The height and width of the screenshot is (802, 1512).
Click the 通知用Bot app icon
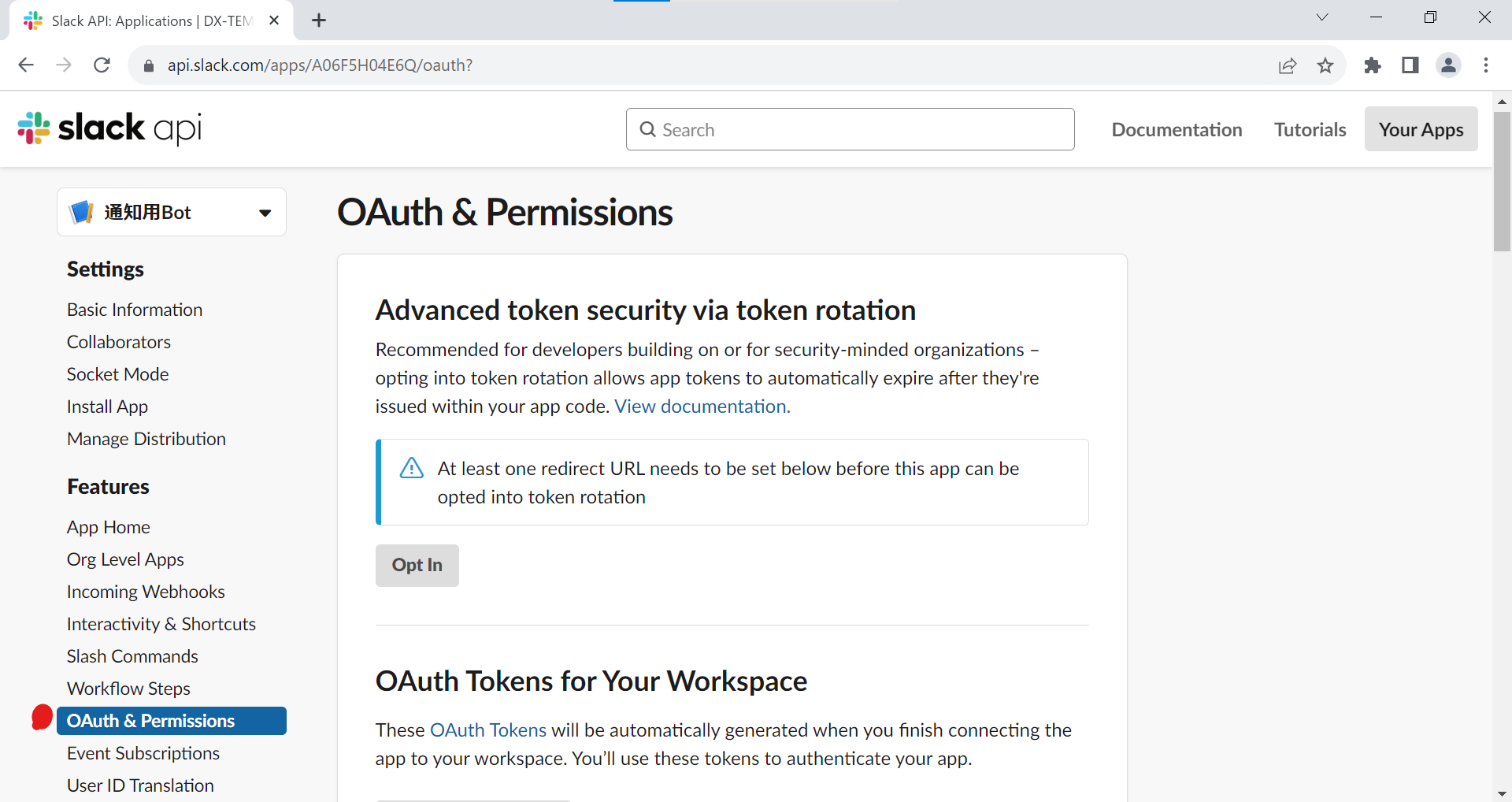(x=82, y=211)
